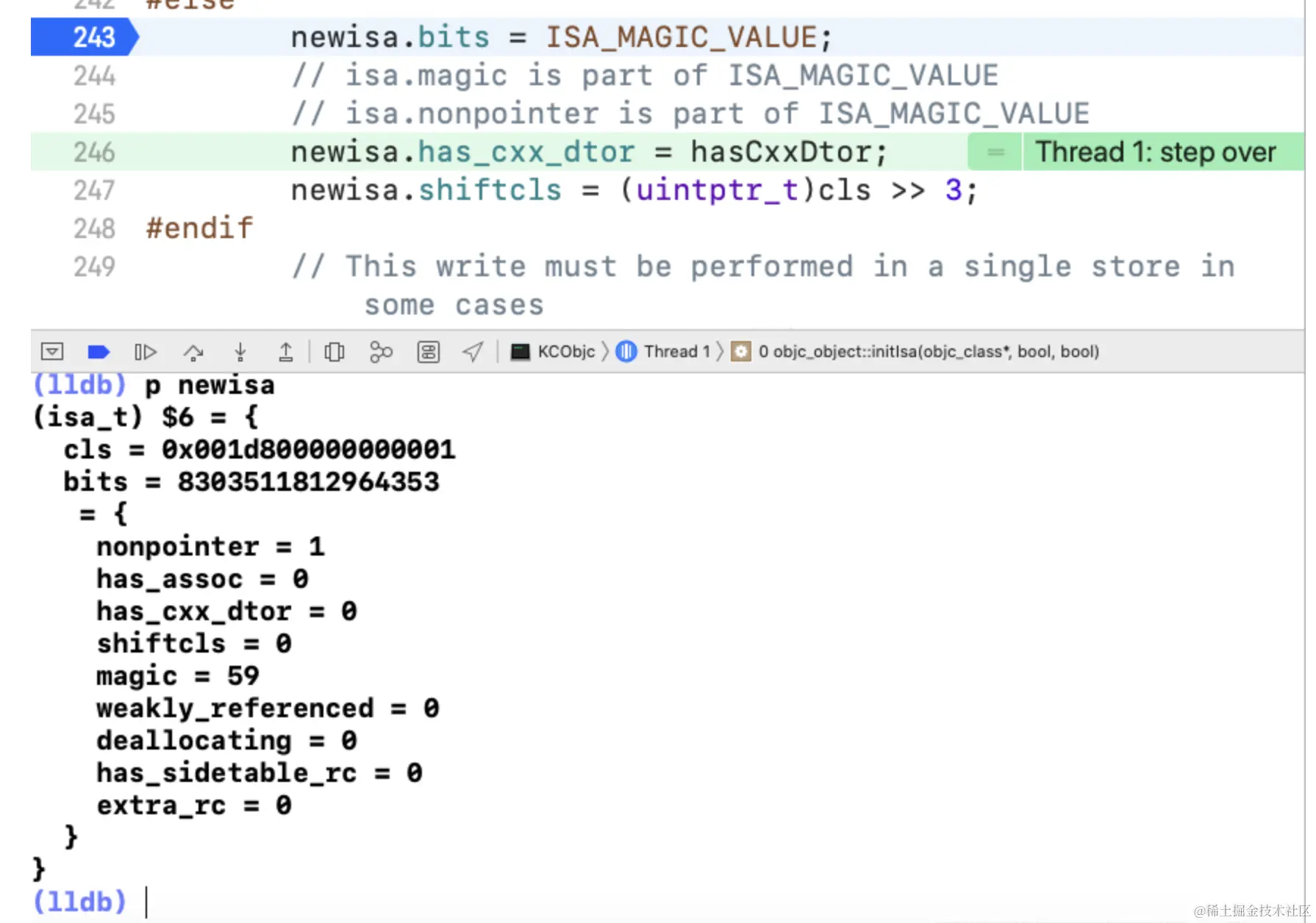The width and height of the screenshot is (1316, 923).
Task: Click newisa.bits identifier on line 243
Action: pos(390,37)
